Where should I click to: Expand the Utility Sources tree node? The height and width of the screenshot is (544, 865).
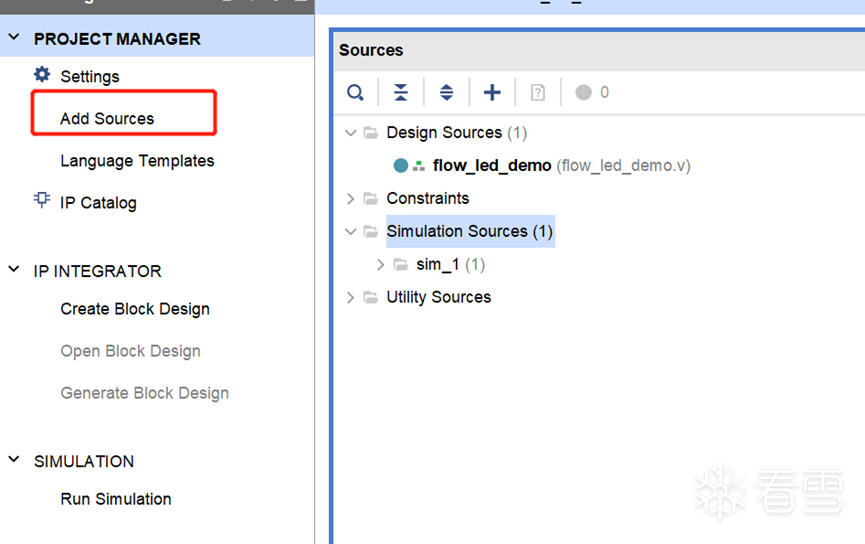[350, 298]
